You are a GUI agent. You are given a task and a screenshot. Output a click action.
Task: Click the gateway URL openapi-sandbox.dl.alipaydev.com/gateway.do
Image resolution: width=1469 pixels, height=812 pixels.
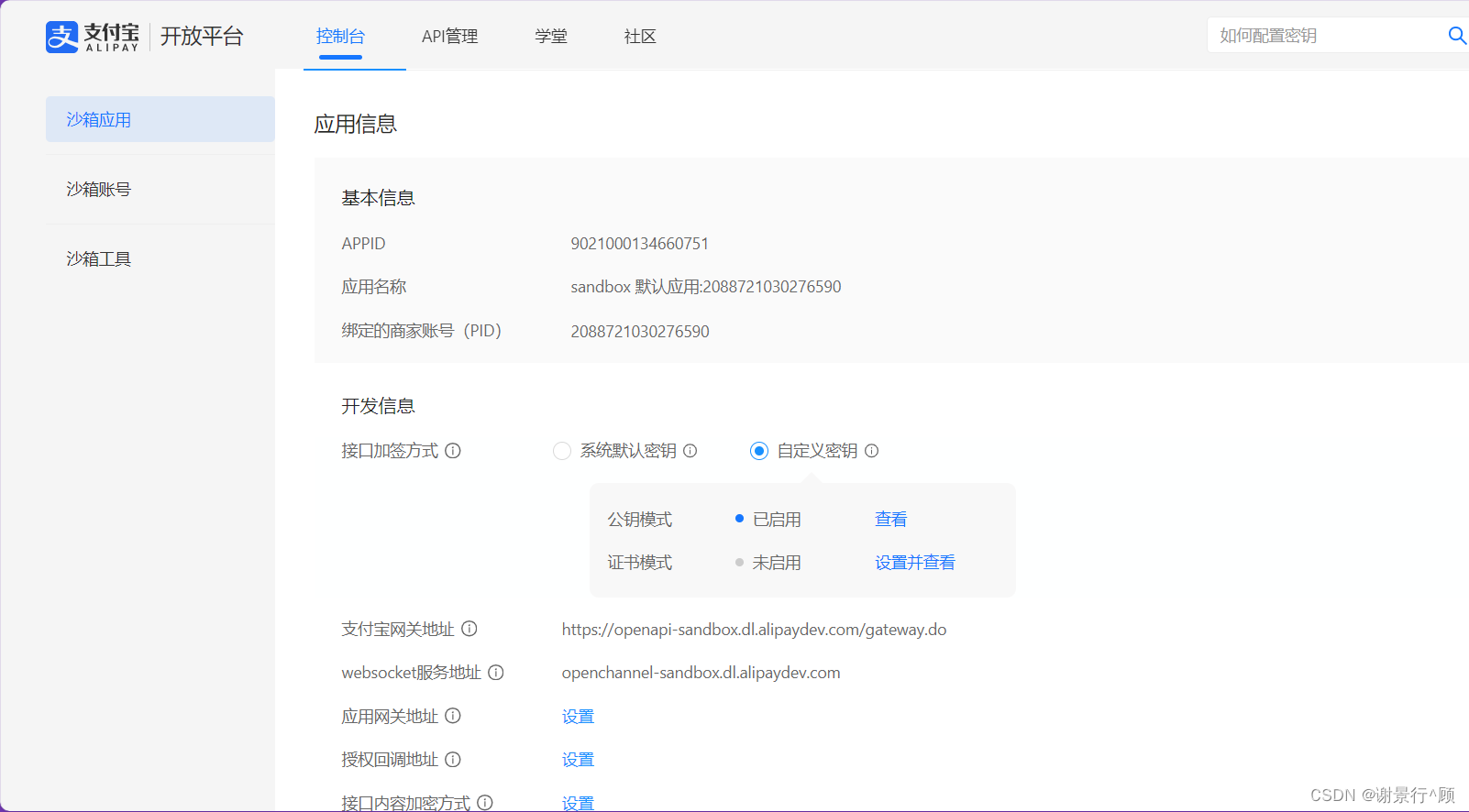click(754, 630)
